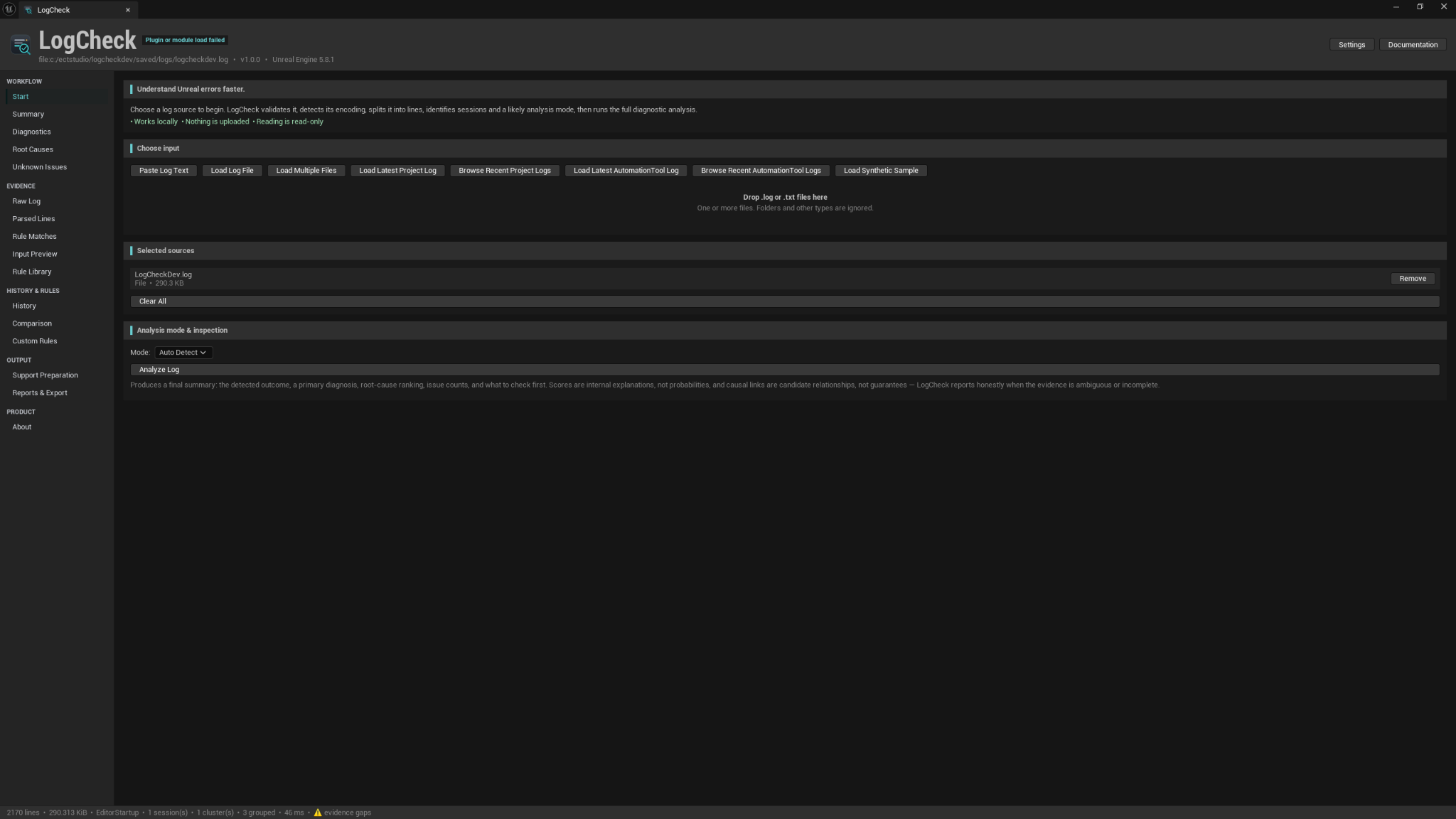Click Load Synthetic Sample button
The height and width of the screenshot is (819, 1456).
881,171
